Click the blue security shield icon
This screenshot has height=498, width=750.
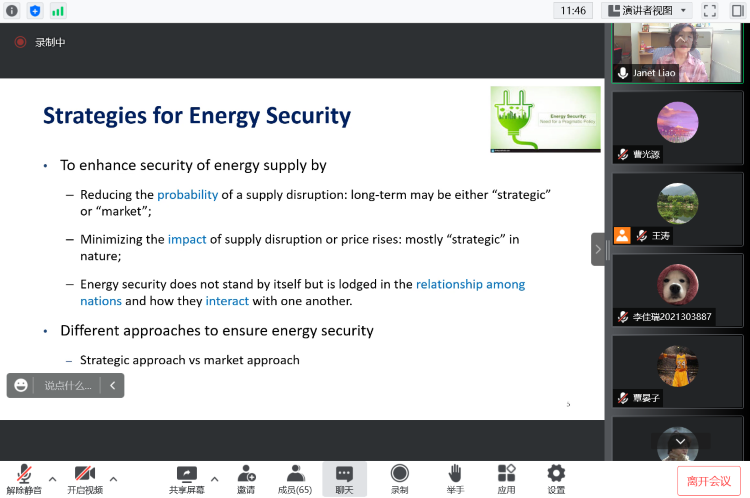click(x=35, y=10)
